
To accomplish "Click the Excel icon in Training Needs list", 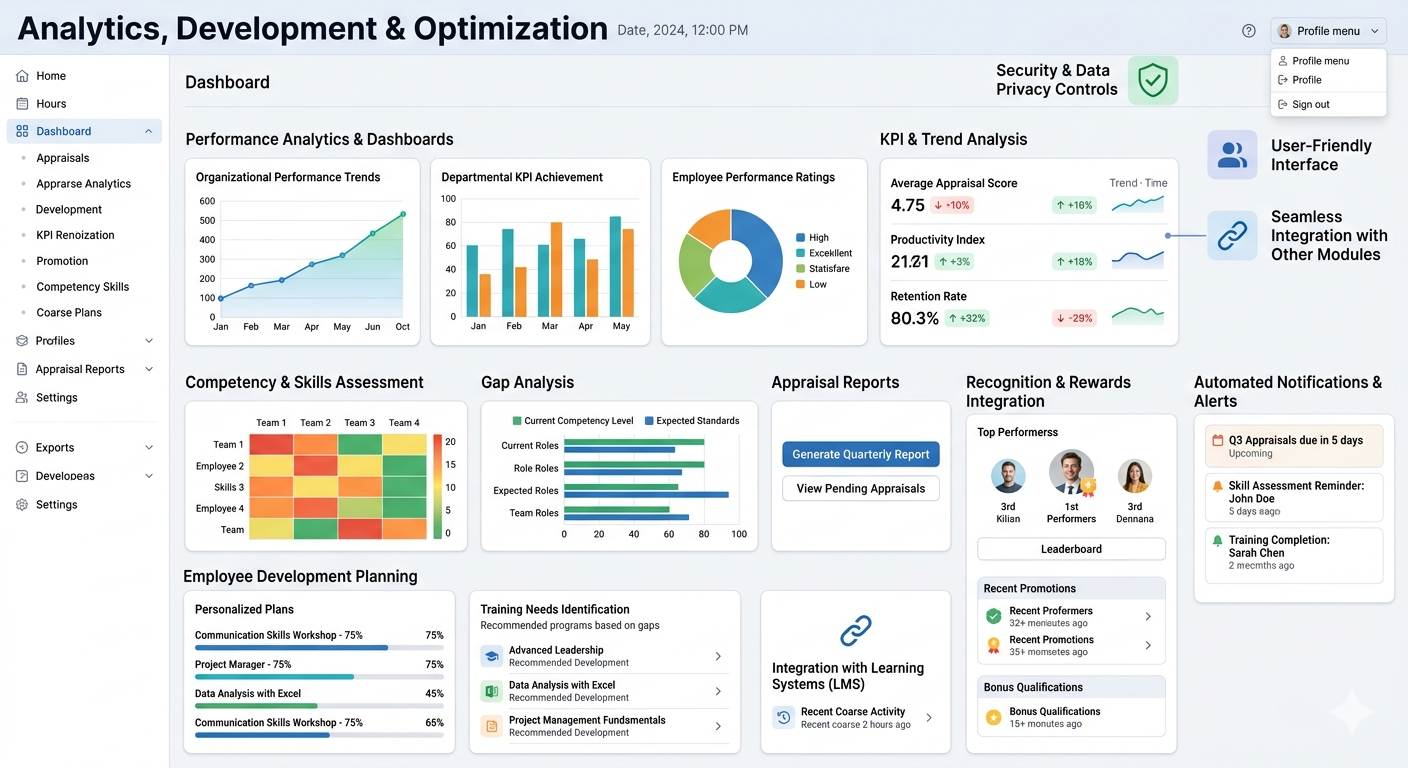I will pos(491,691).
